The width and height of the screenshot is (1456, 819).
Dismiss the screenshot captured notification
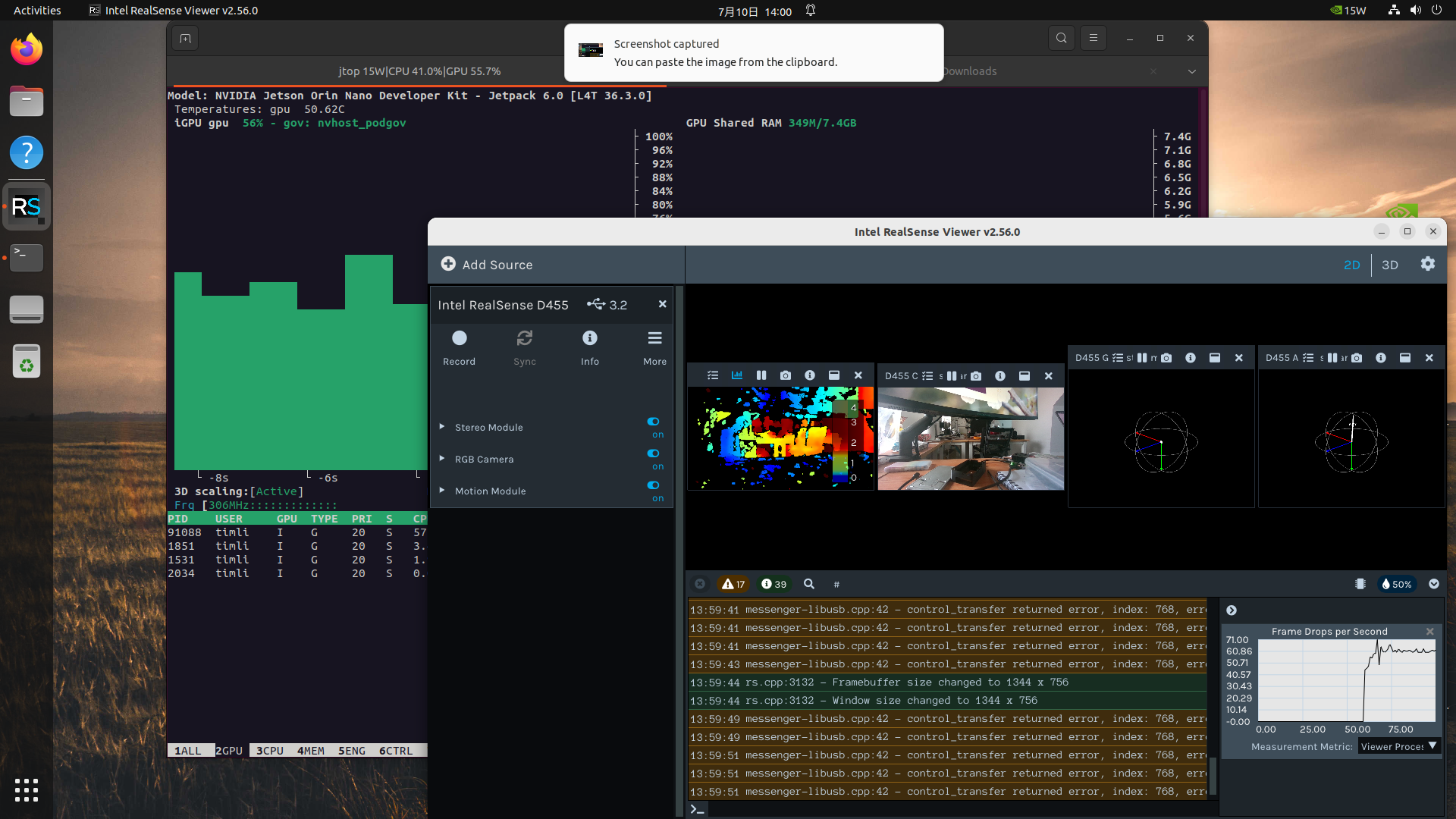point(753,52)
